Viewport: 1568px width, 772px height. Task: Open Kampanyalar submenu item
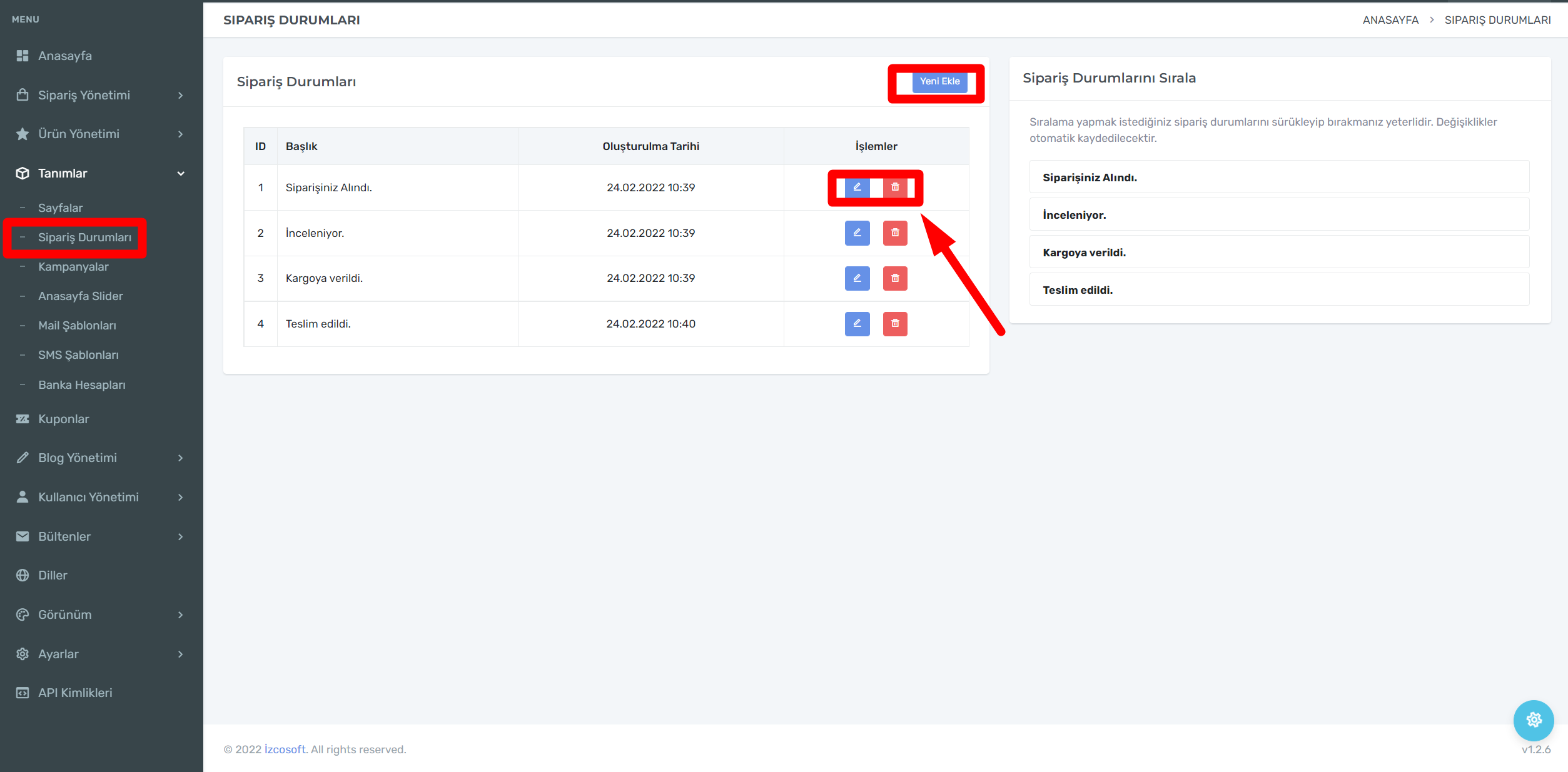coord(73,267)
